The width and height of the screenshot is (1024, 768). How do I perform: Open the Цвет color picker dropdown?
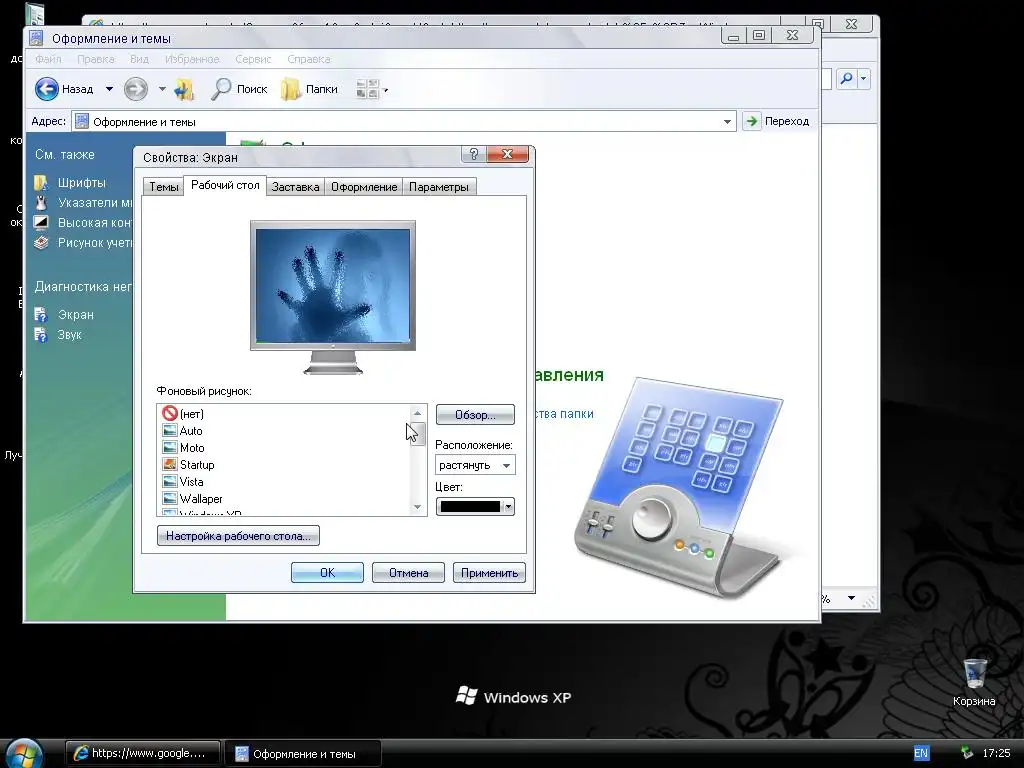click(x=475, y=507)
